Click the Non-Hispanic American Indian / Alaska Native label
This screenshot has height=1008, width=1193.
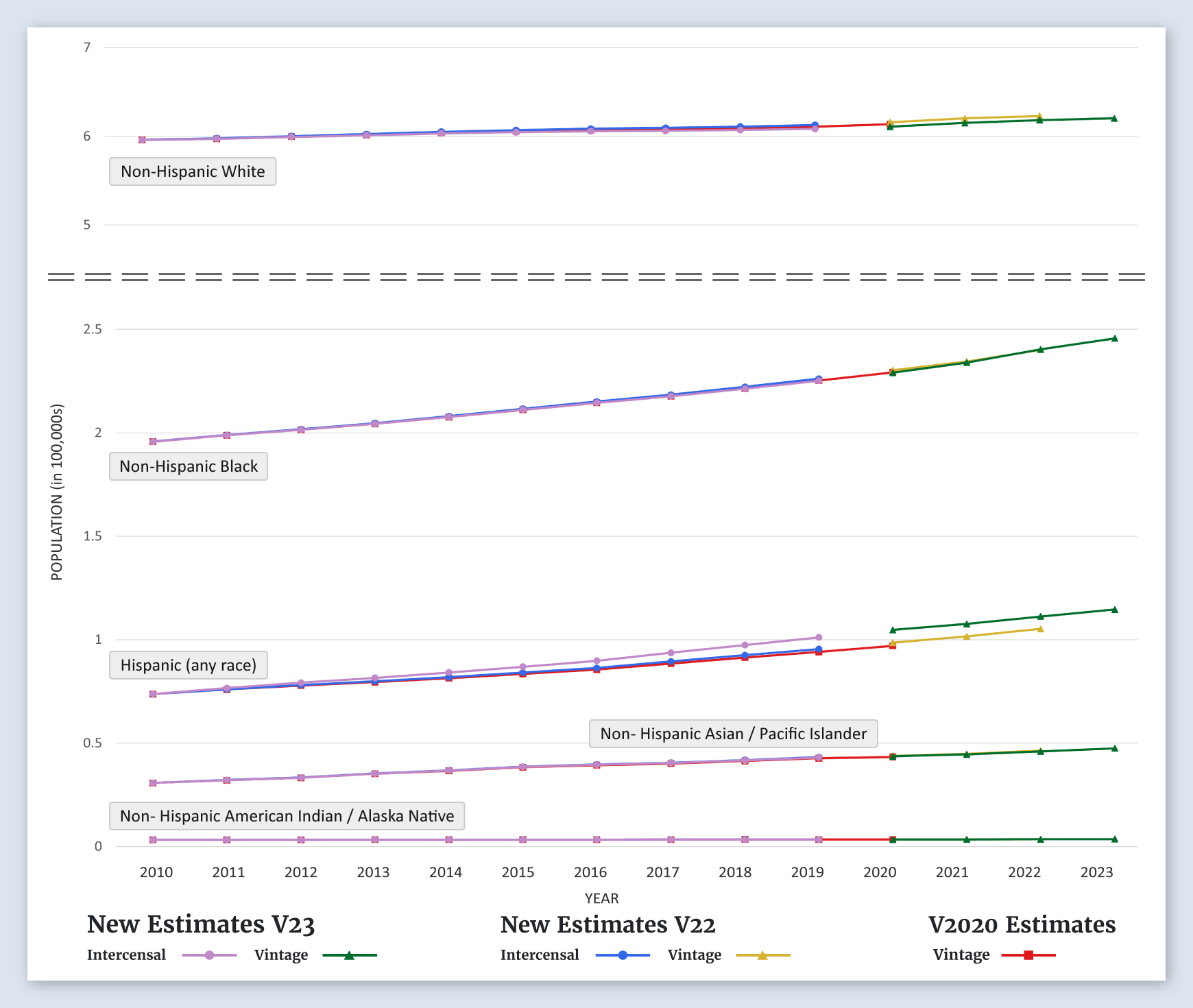pos(287,816)
